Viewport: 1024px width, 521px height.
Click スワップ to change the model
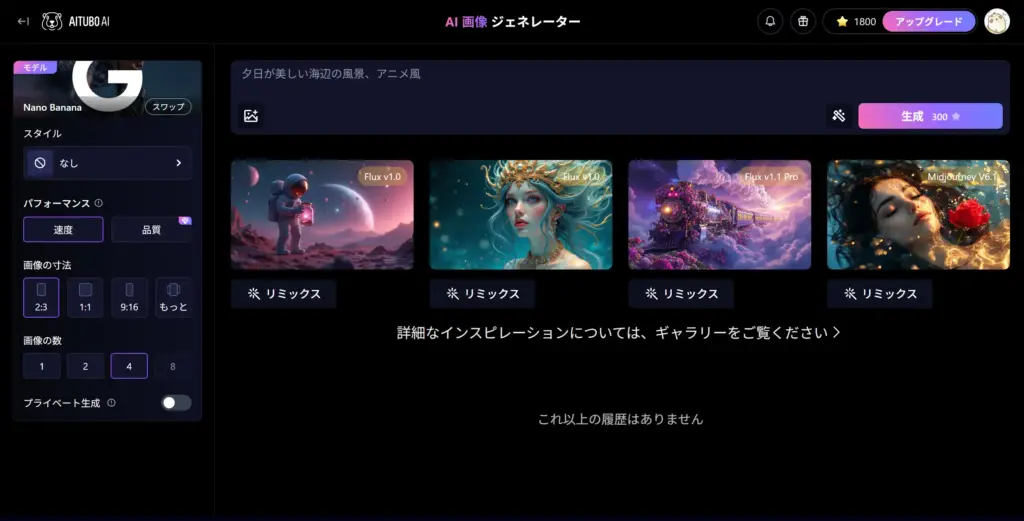(x=168, y=106)
